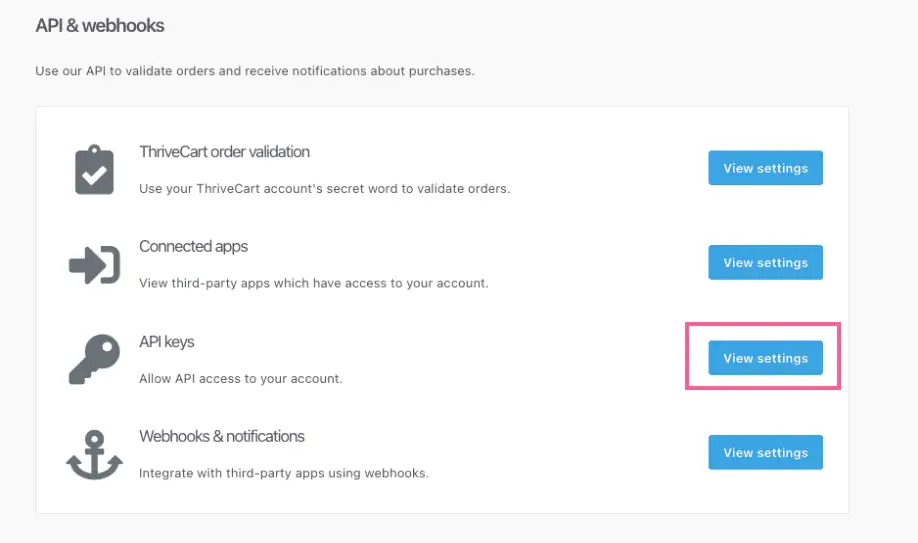Image resolution: width=918 pixels, height=543 pixels.
Task: Click the key icon for API keys
Action: [x=94, y=359]
